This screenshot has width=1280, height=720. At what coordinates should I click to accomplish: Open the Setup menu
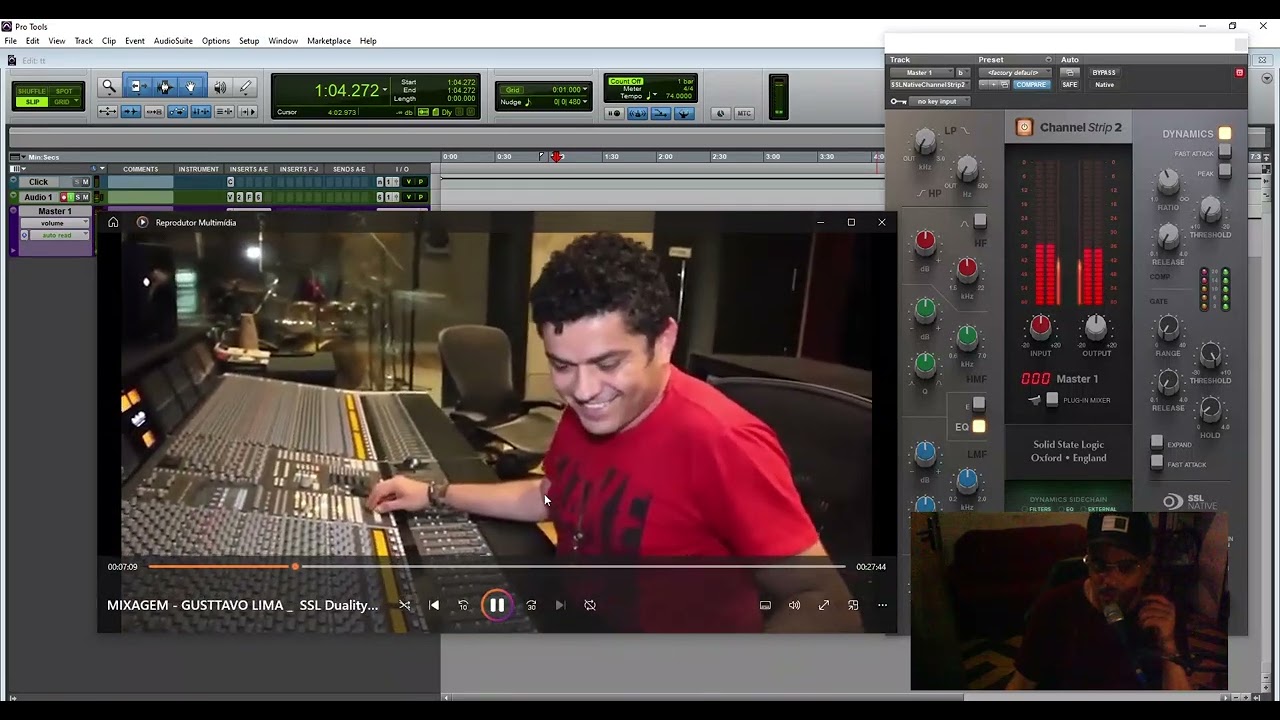click(249, 41)
